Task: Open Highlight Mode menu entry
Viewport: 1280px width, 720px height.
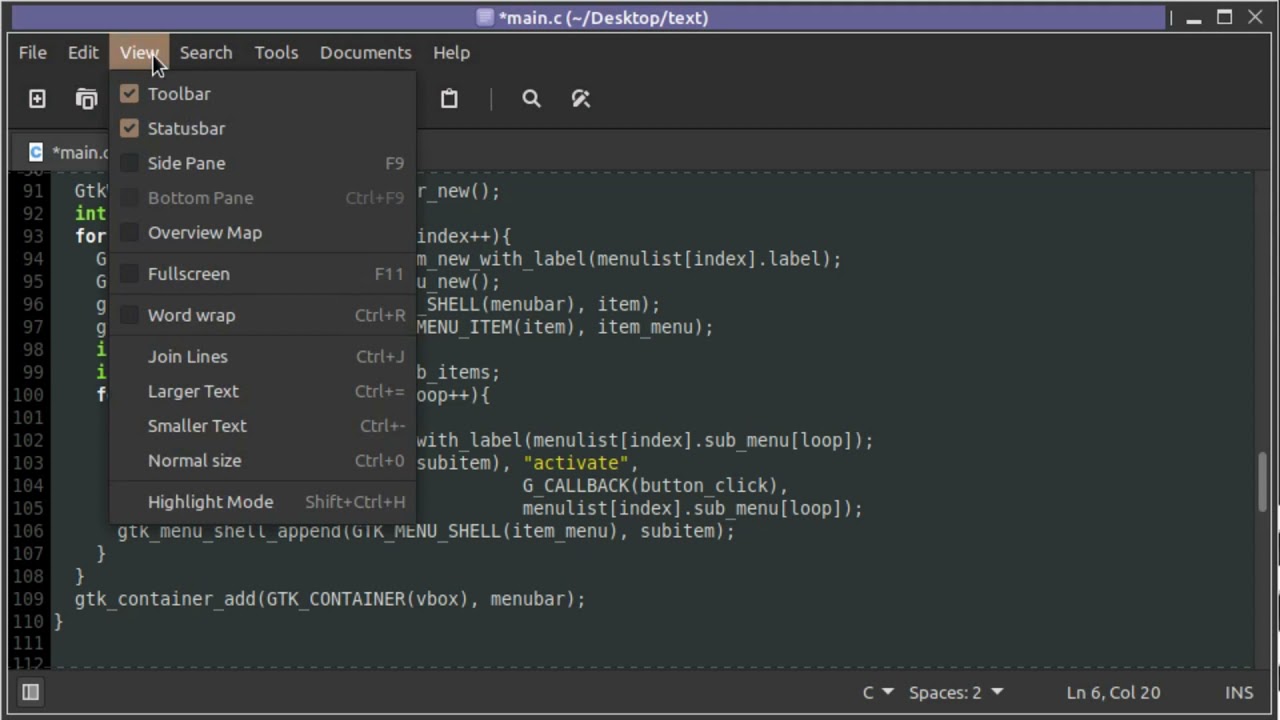Action: pyautogui.click(x=262, y=502)
